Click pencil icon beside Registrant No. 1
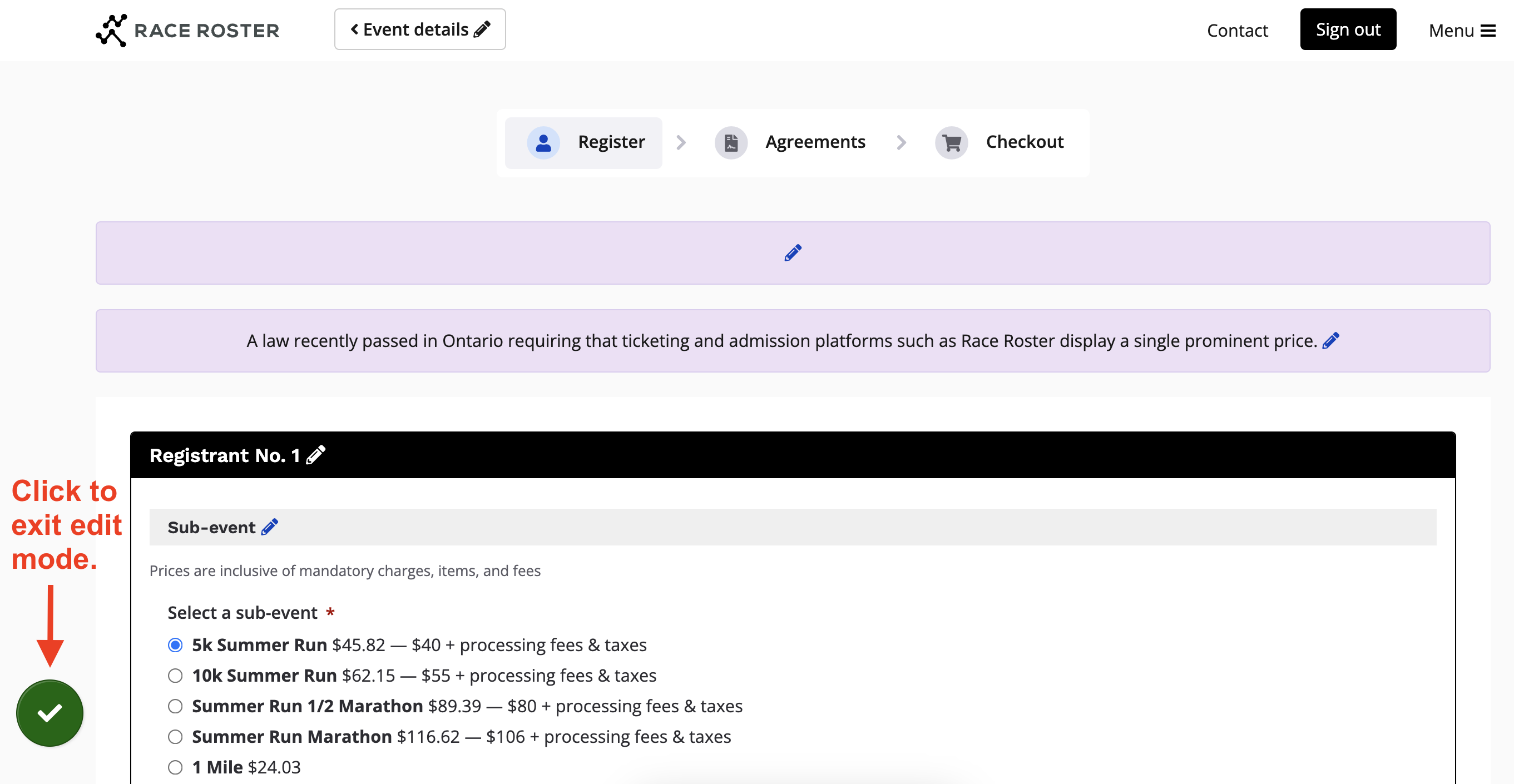The image size is (1514, 784). 315,455
